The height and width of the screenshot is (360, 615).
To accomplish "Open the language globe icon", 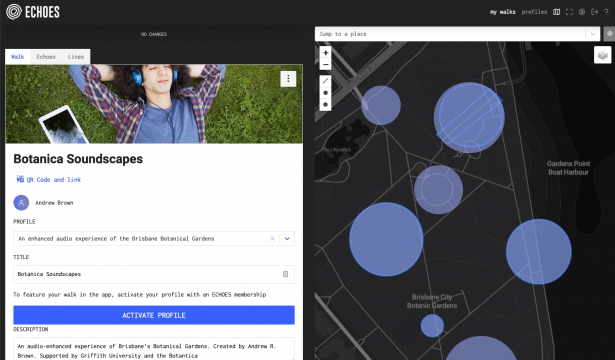I will (582, 12).
